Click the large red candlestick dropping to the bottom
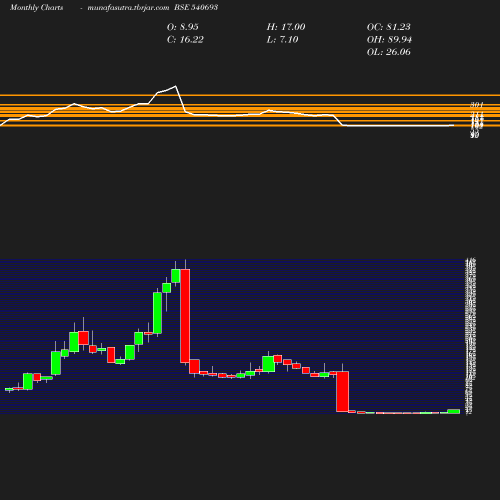The height and width of the screenshot is (500, 500). pyautogui.click(x=343, y=391)
